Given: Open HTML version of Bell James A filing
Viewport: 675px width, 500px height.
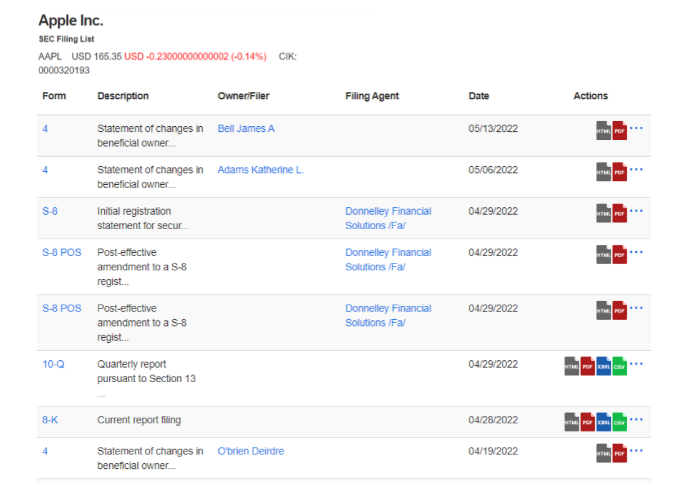Looking at the screenshot, I should point(603,131).
